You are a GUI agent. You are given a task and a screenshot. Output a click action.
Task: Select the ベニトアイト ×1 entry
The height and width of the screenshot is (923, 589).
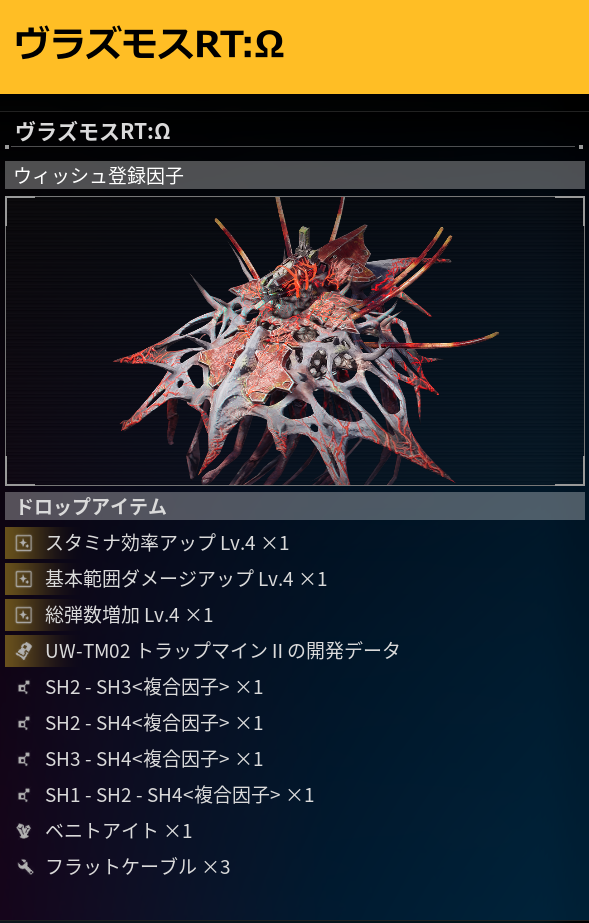(118, 831)
